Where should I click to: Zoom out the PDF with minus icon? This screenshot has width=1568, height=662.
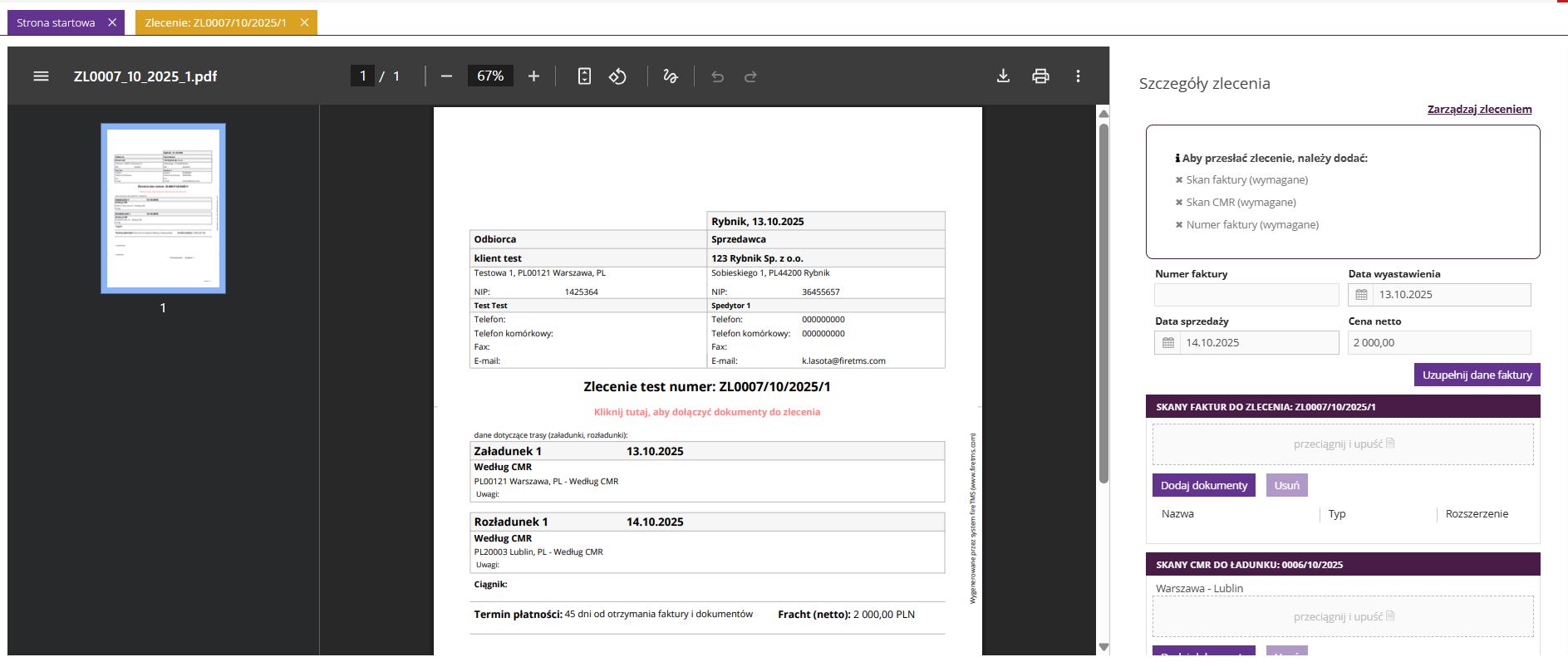446,76
